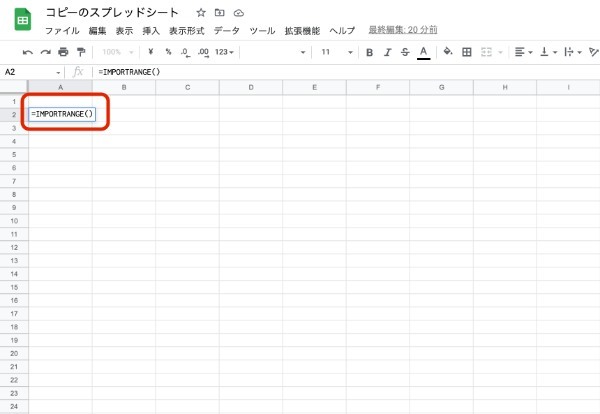Viewport: 600px width, 414px height.
Task: Expand merge cells dropdown arrow
Action: pos(500,52)
